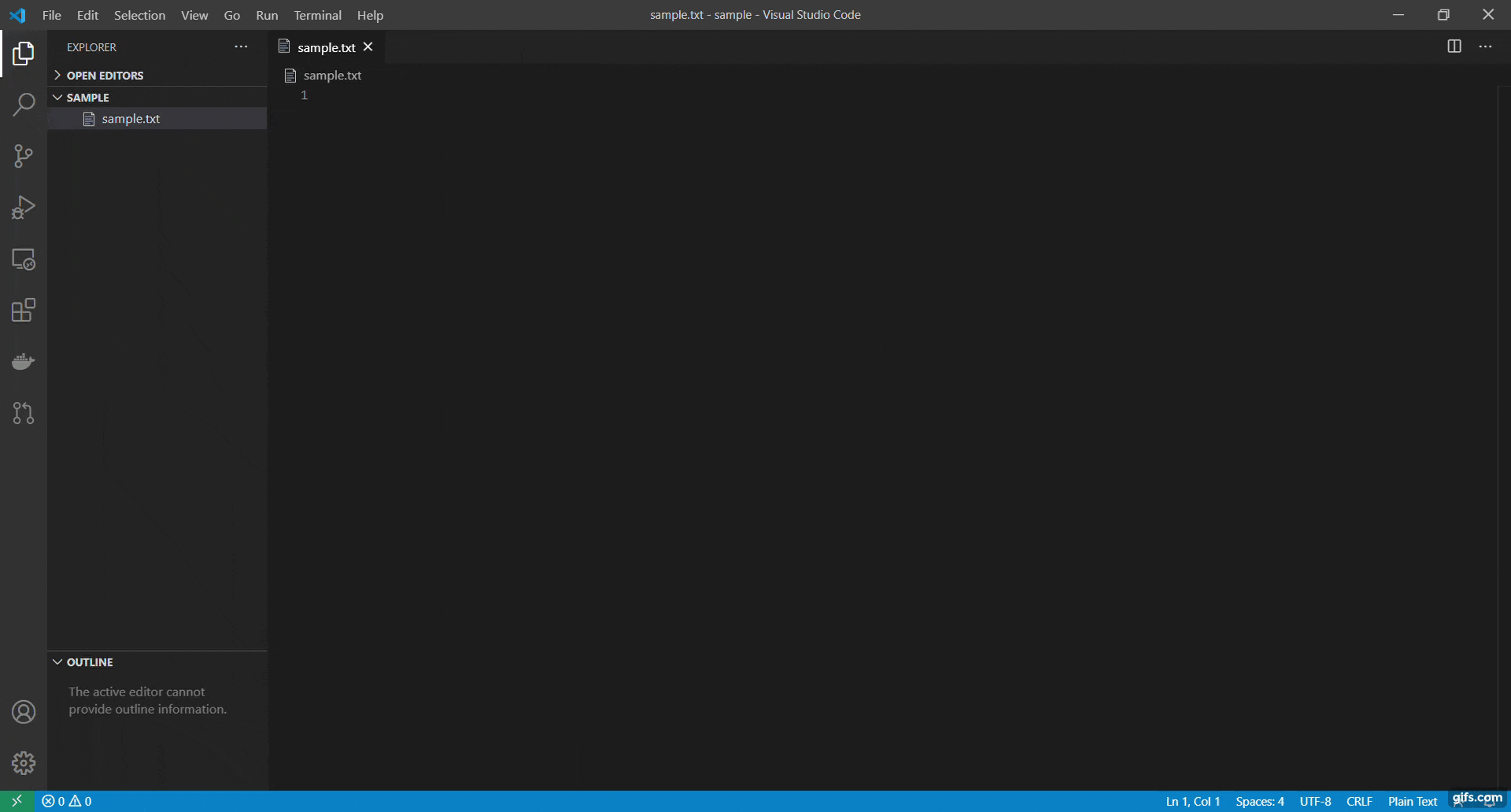The height and width of the screenshot is (812, 1511).
Task: Click the editor vertical scrollbar
Action: coord(1504,437)
